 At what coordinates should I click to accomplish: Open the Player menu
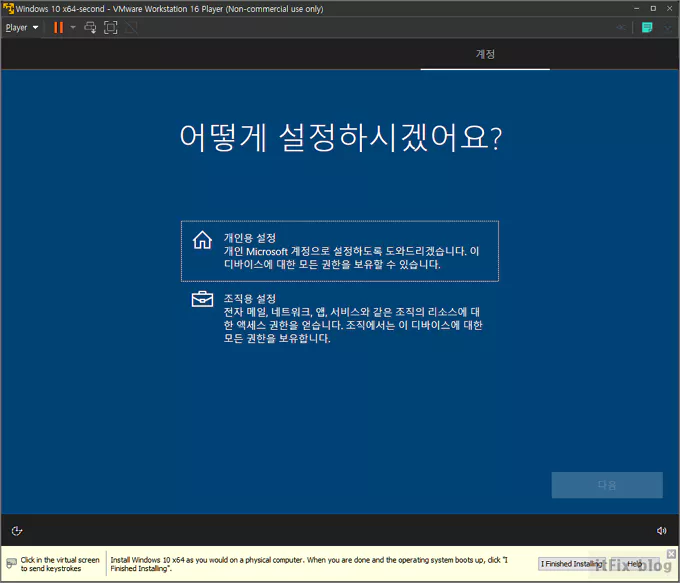coord(22,28)
